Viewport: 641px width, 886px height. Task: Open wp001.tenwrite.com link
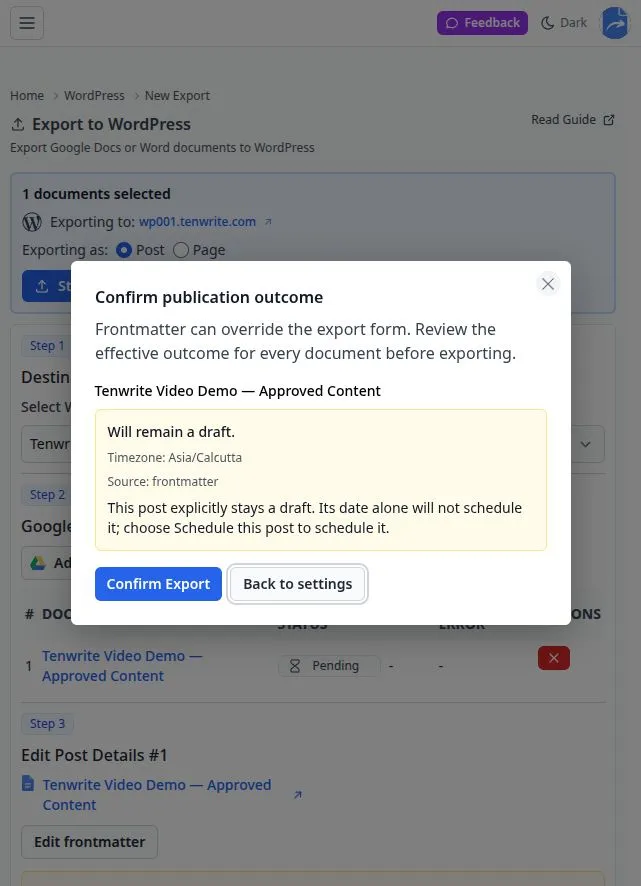197,222
